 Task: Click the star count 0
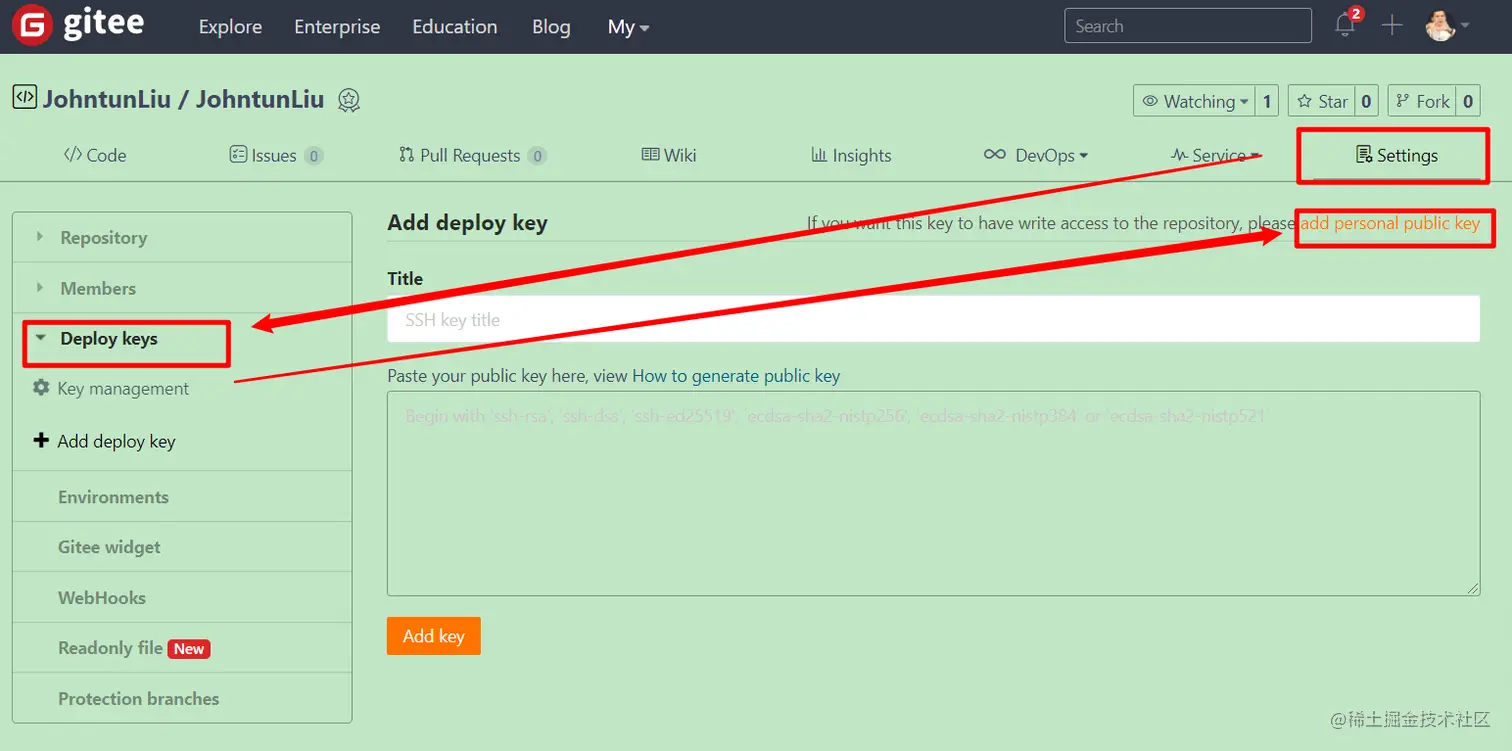[x=1367, y=101]
